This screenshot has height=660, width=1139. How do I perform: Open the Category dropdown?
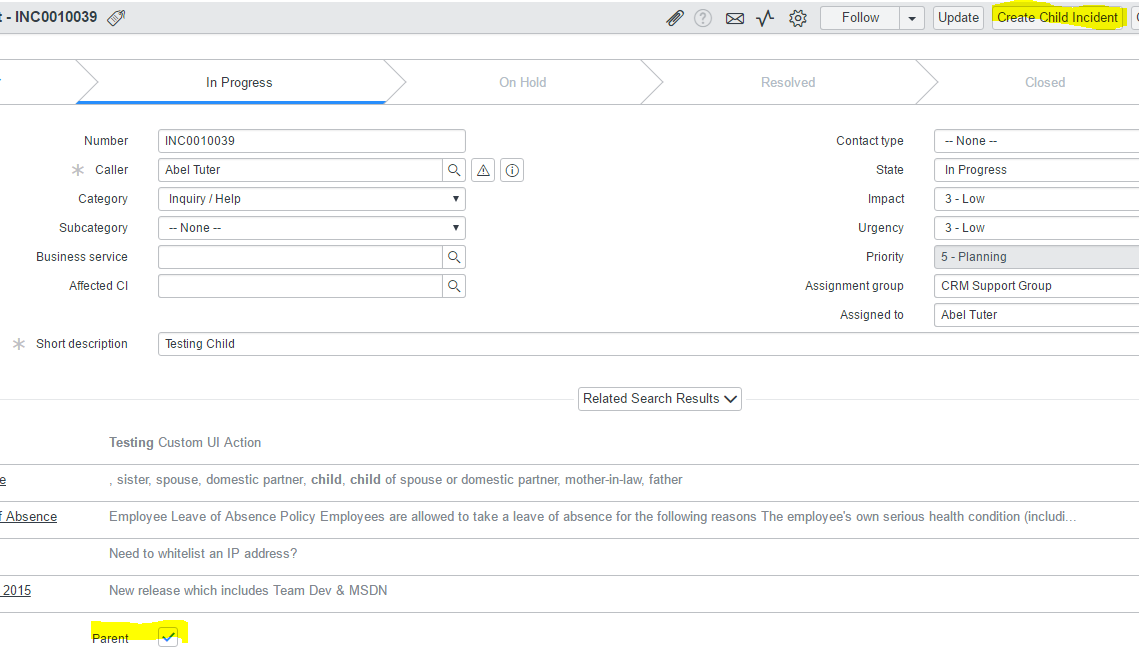coord(312,199)
